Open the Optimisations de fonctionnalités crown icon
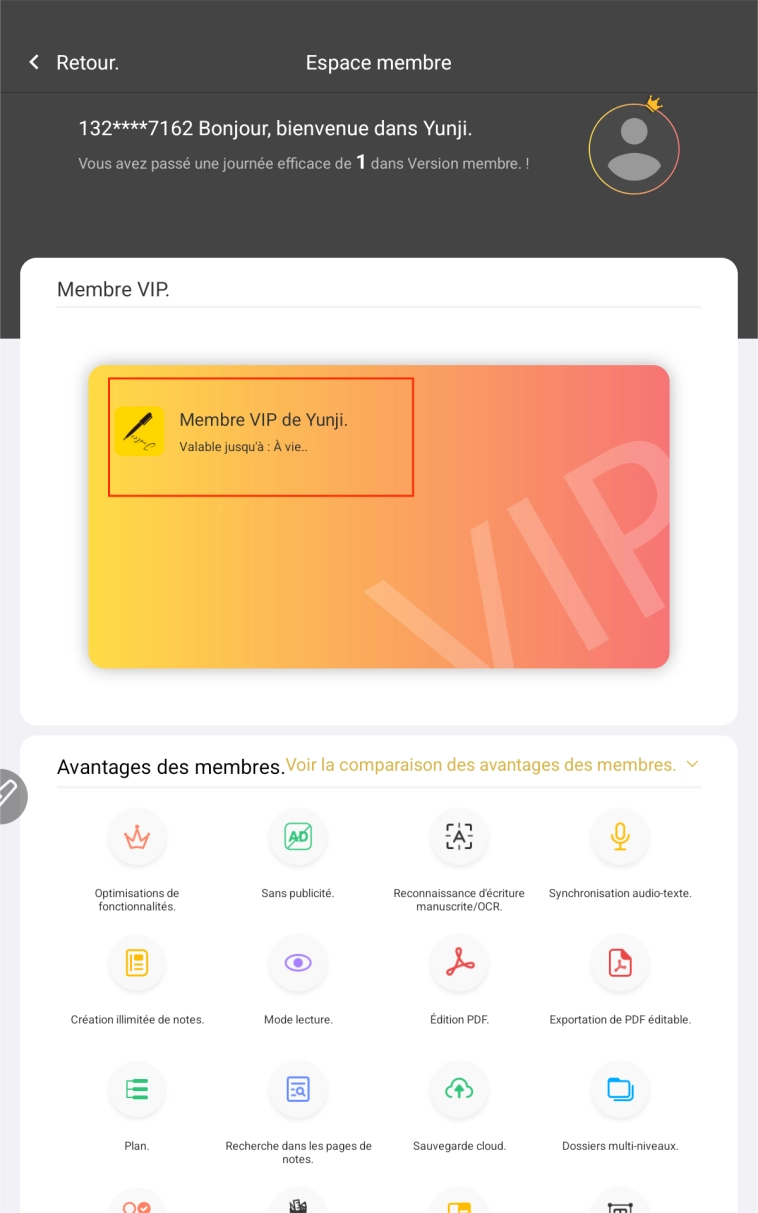The image size is (758, 1213). pos(137,837)
